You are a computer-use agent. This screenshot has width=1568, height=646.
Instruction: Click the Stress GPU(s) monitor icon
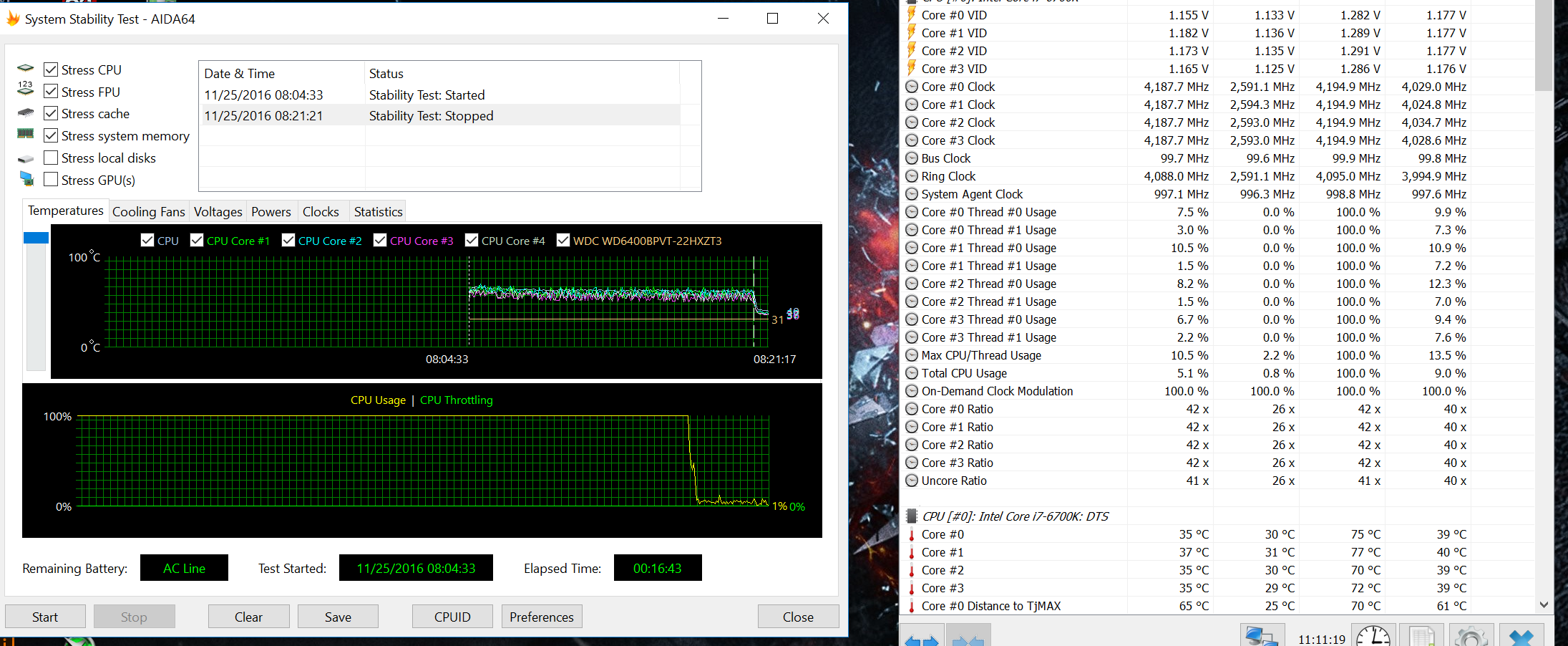click(x=27, y=178)
